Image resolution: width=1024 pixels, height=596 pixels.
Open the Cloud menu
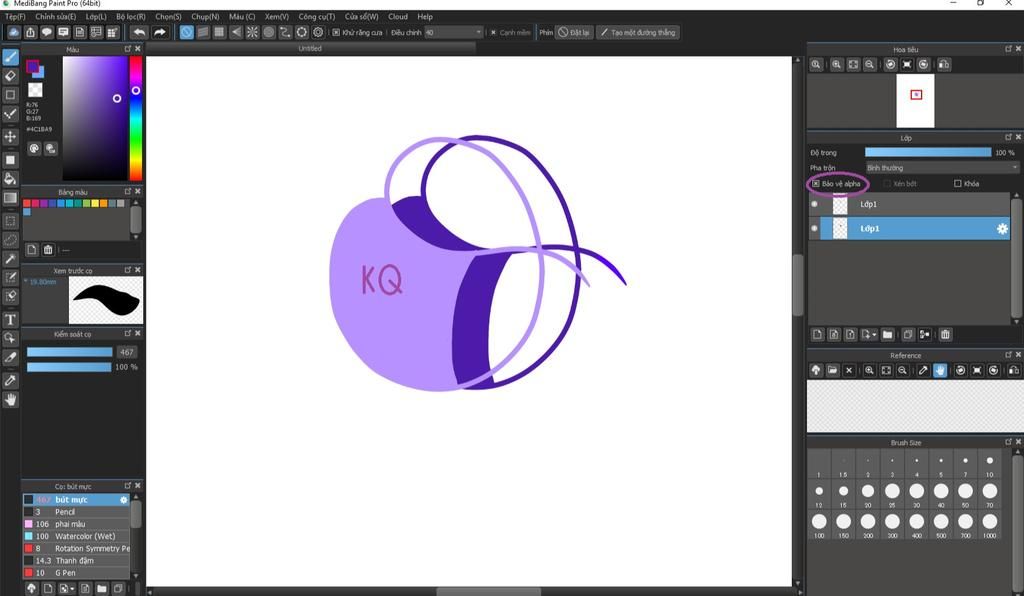pyautogui.click(x=398, y=16)
